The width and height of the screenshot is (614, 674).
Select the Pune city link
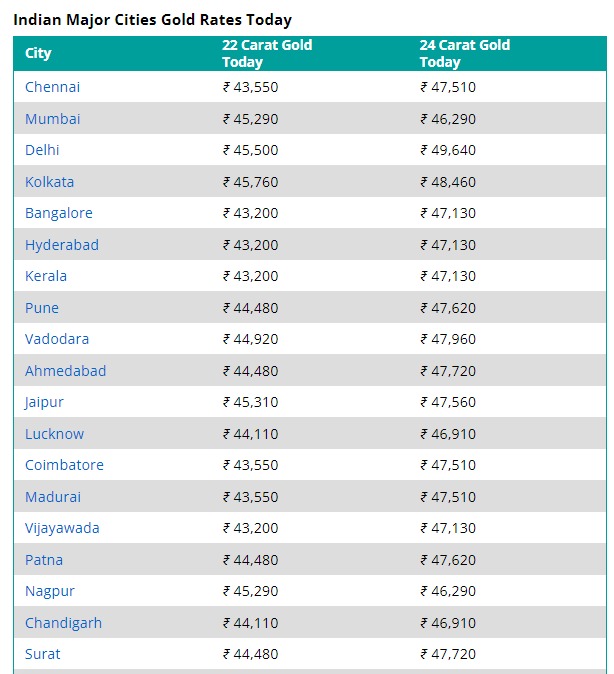pyautogui.click(x=42, y=308)
